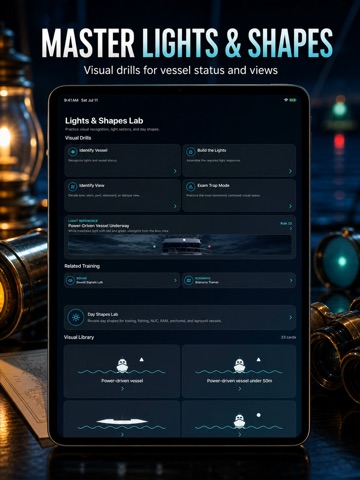The image size is (360, 480).
Task: Start the Identify View drill
Action: coord(122,195)
